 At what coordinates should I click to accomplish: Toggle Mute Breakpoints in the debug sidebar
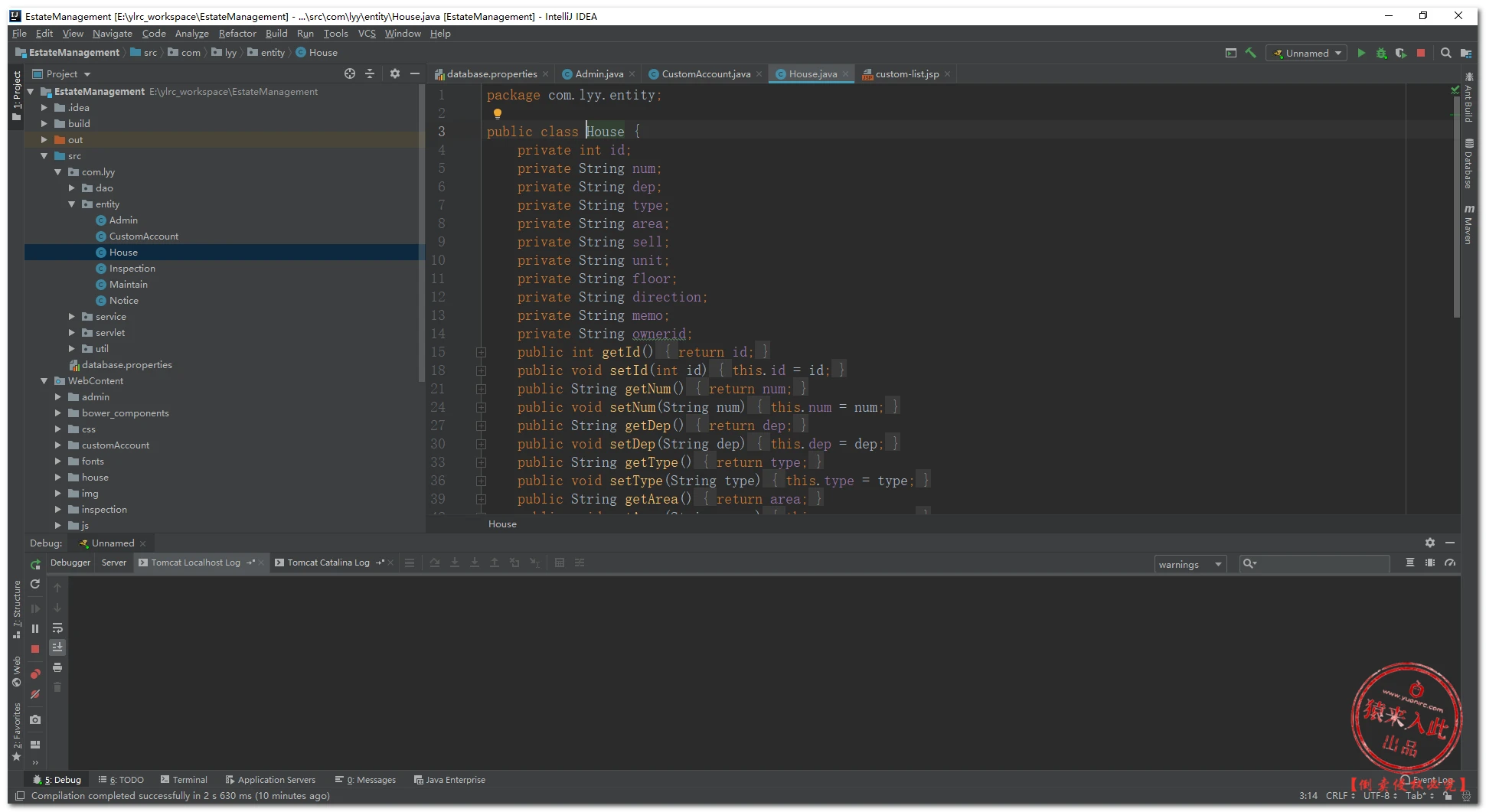pyautogui.click(x=35, y=694)
